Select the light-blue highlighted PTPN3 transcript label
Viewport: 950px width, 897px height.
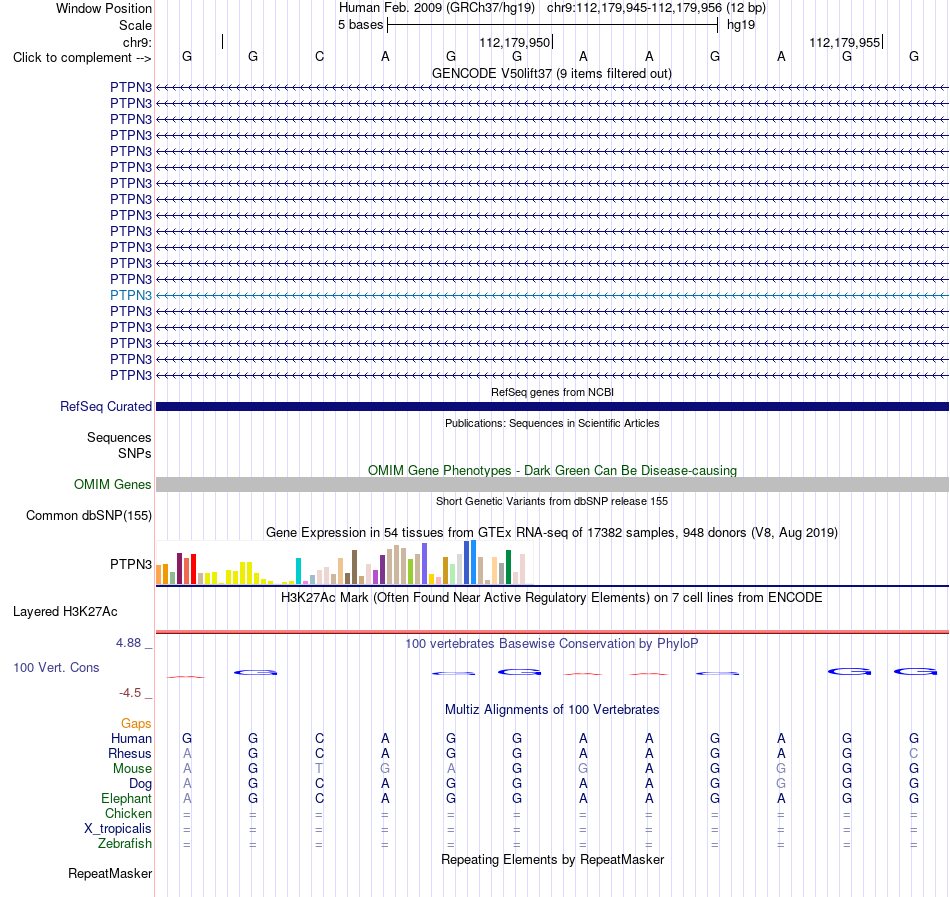pyautogui.click(x=131, y=296)
